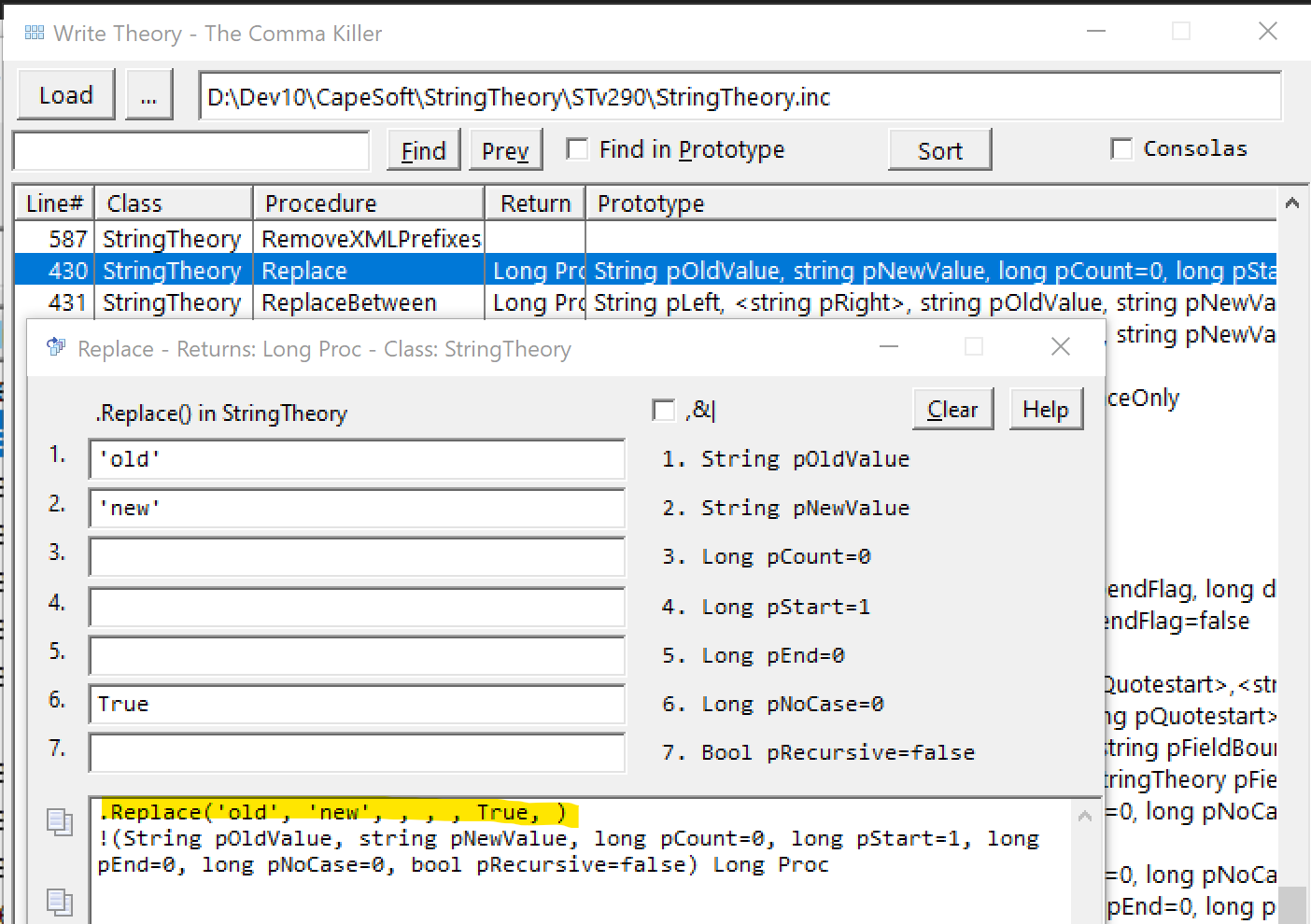Image resolution: width=1311 pixels, height=924 pixels.
Task: Open Help in the Replace dialog
Action: (1045, 410)
